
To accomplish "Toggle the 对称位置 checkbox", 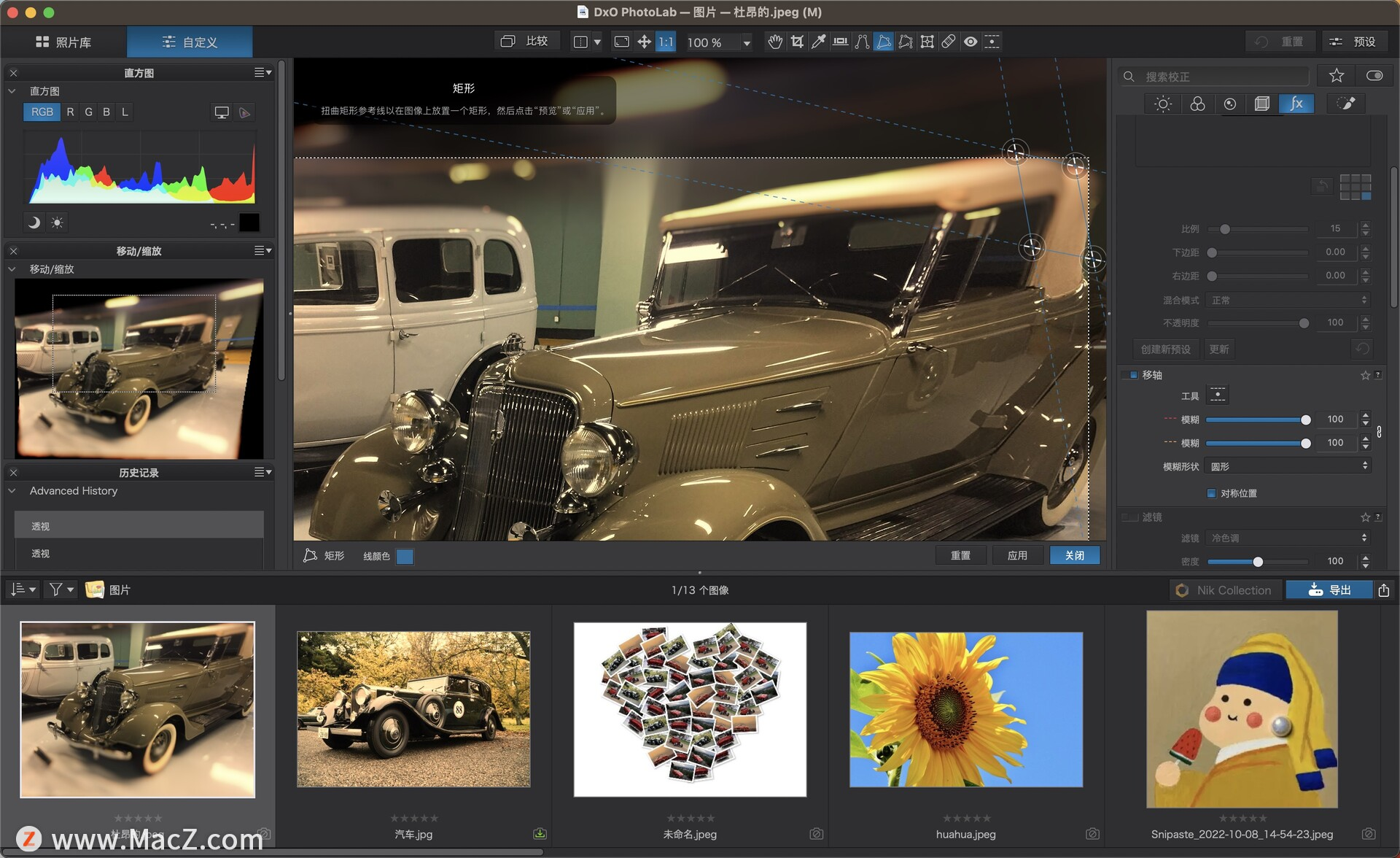I will pyautogui.click(x=1208, y=490).
